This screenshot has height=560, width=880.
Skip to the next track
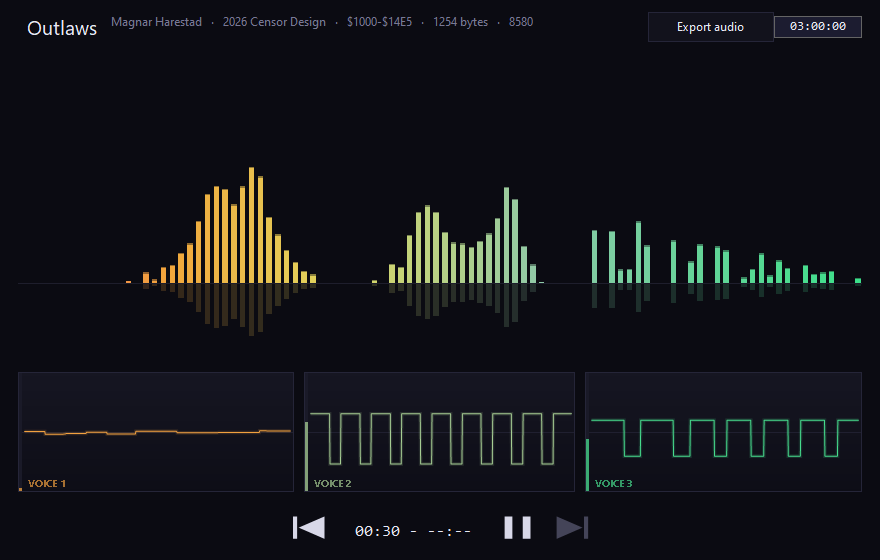click(572, 528)
